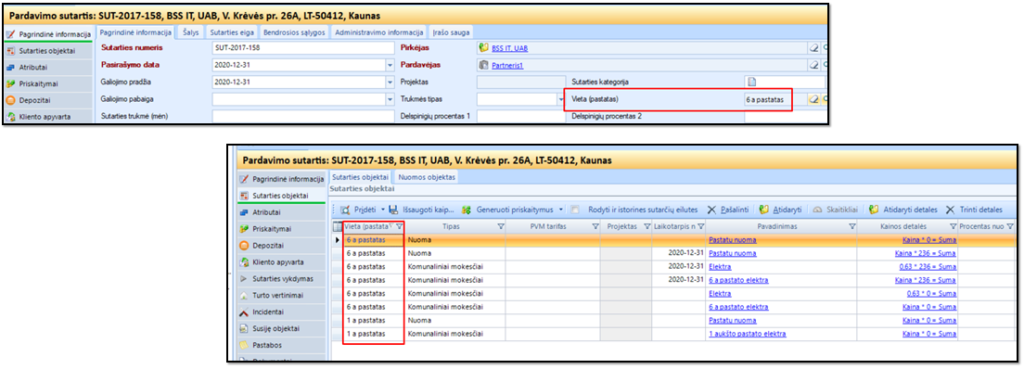Image resolution: width=1024 pixels, height=369 pixels.
Task: Clear Pirkėjas value with its eraser icon
Action: [x=814, y=48]
